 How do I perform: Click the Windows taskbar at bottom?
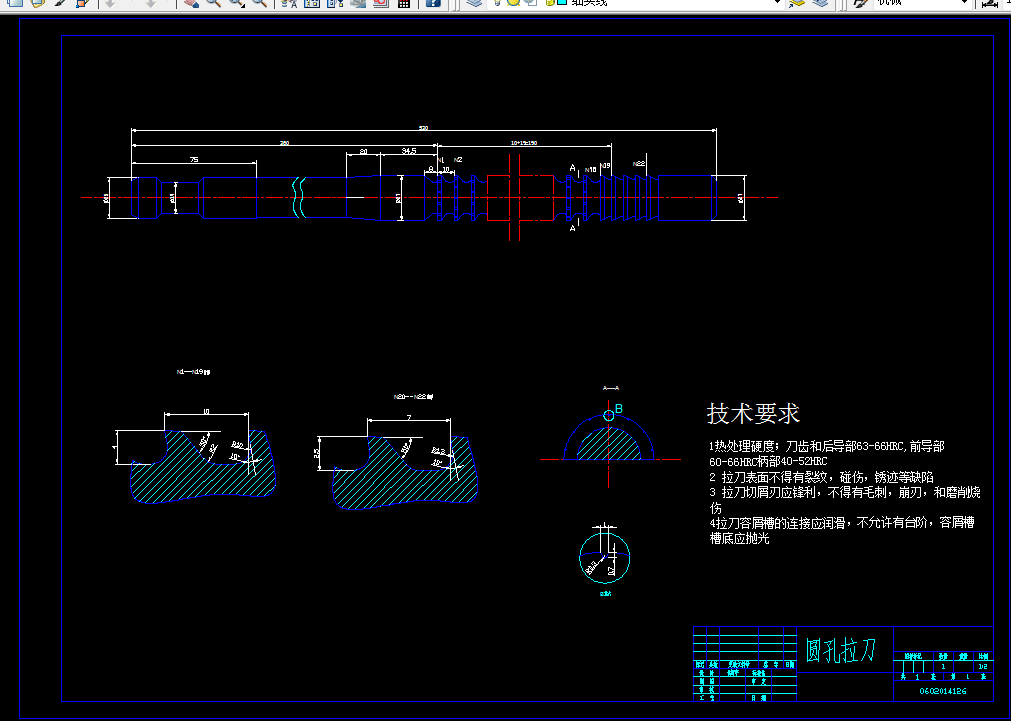[505, 716]
